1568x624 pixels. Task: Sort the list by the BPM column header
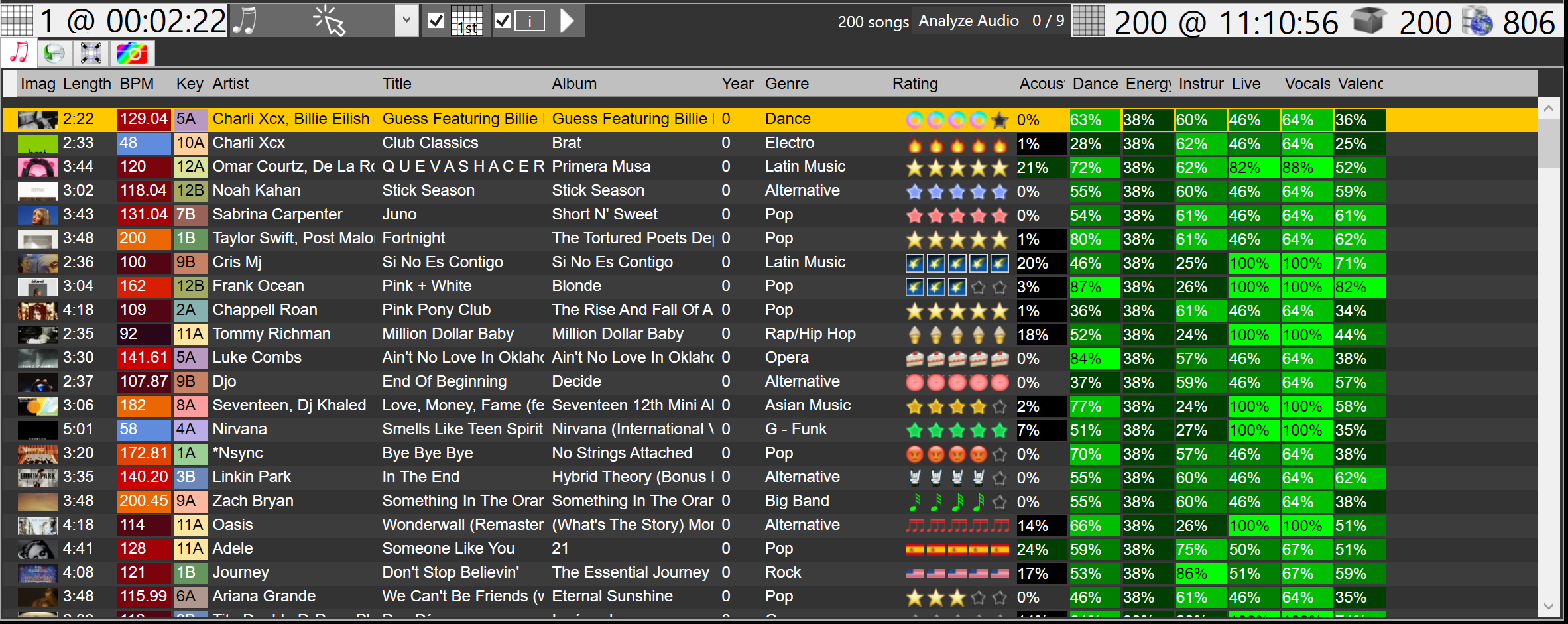pyautogui.click(x=137, y=84)
